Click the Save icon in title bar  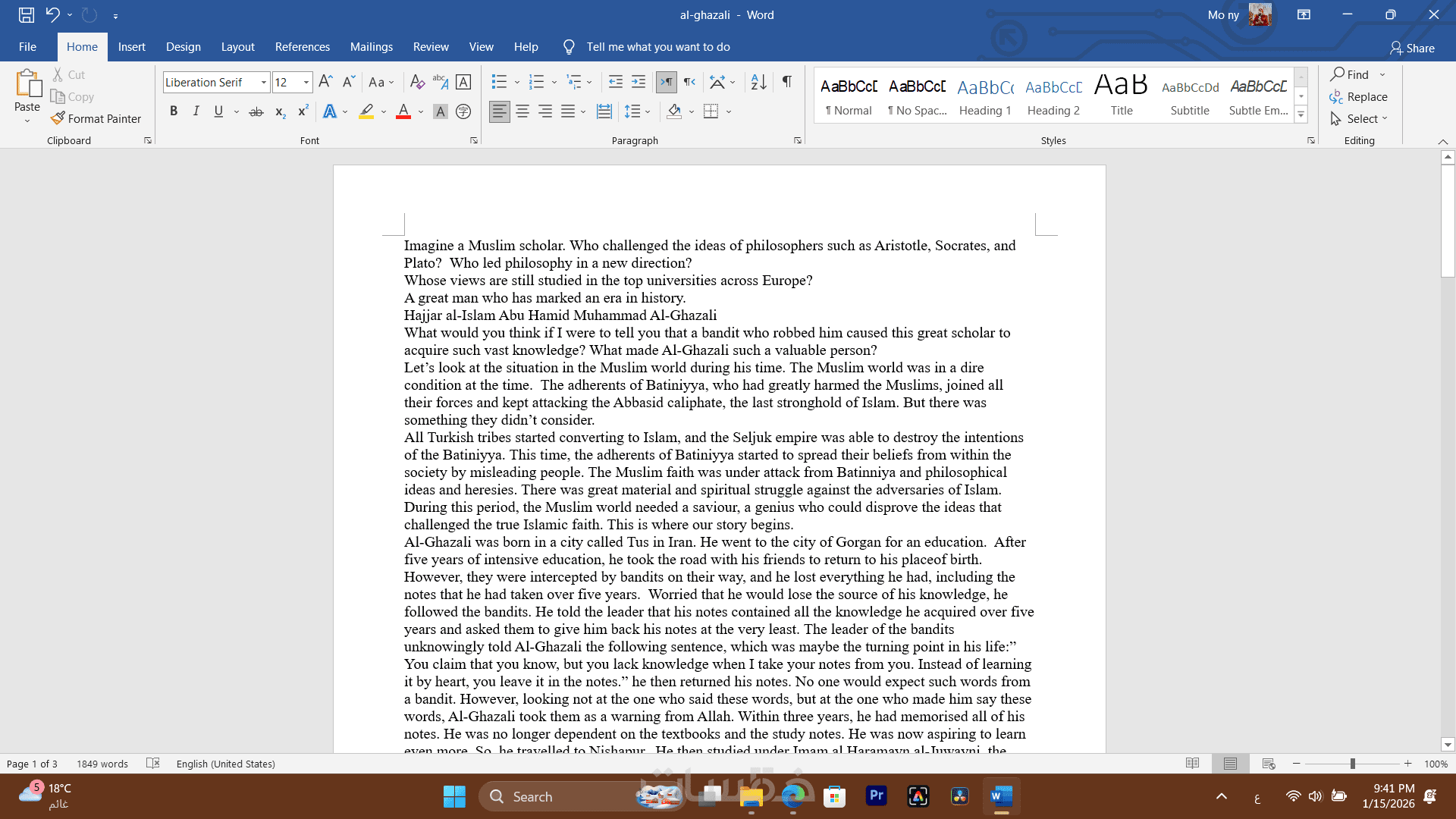click(x=27, y=14)
